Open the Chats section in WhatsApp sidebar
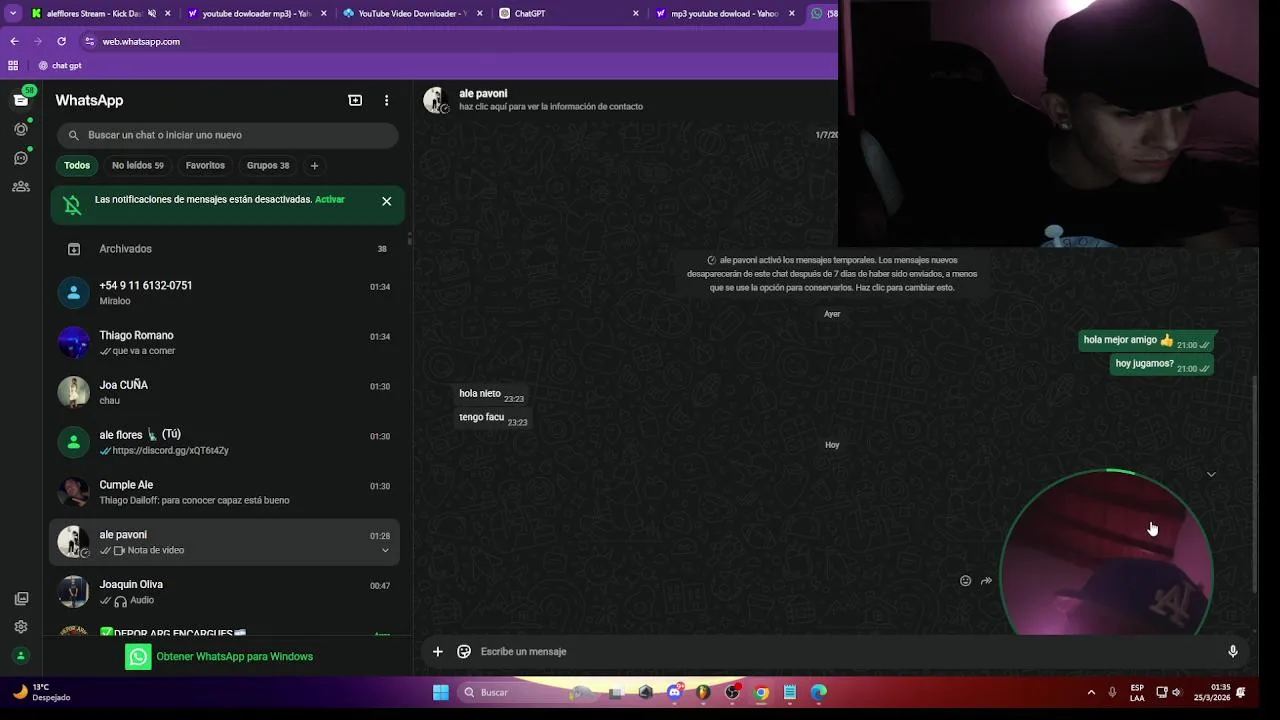The width and height of the screenshot is (1280, 720). point(21,100)
